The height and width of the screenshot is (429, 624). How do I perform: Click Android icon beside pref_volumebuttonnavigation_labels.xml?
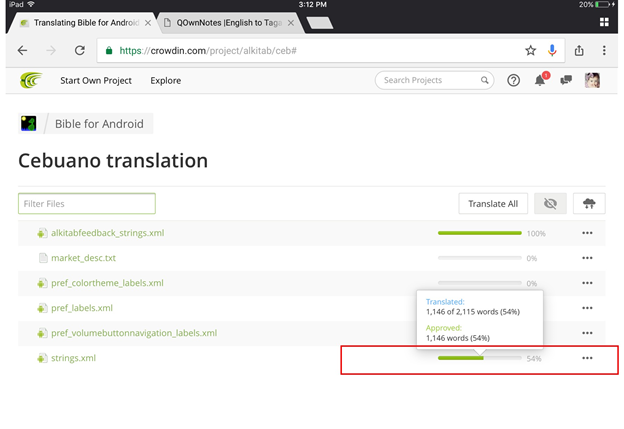42,333
